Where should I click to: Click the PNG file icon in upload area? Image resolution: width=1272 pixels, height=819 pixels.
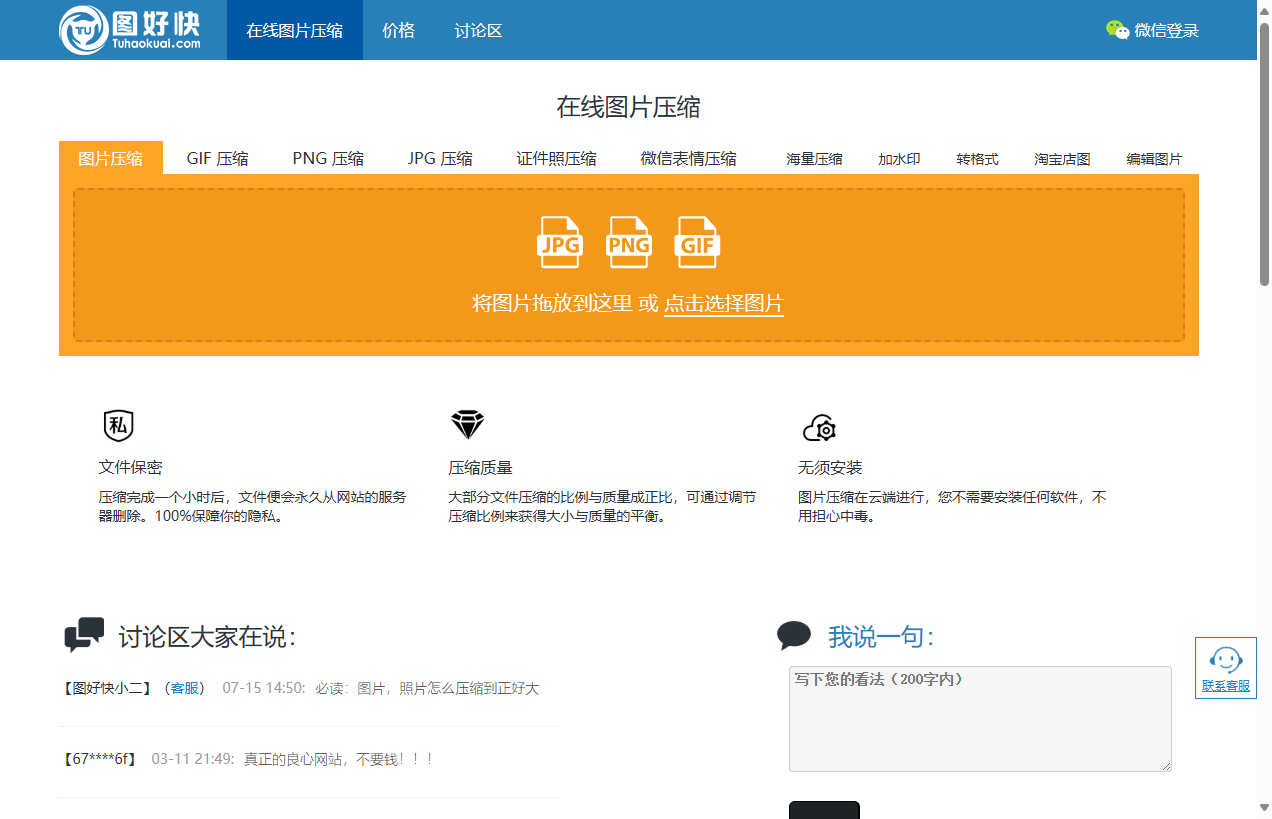pos(629,242)
